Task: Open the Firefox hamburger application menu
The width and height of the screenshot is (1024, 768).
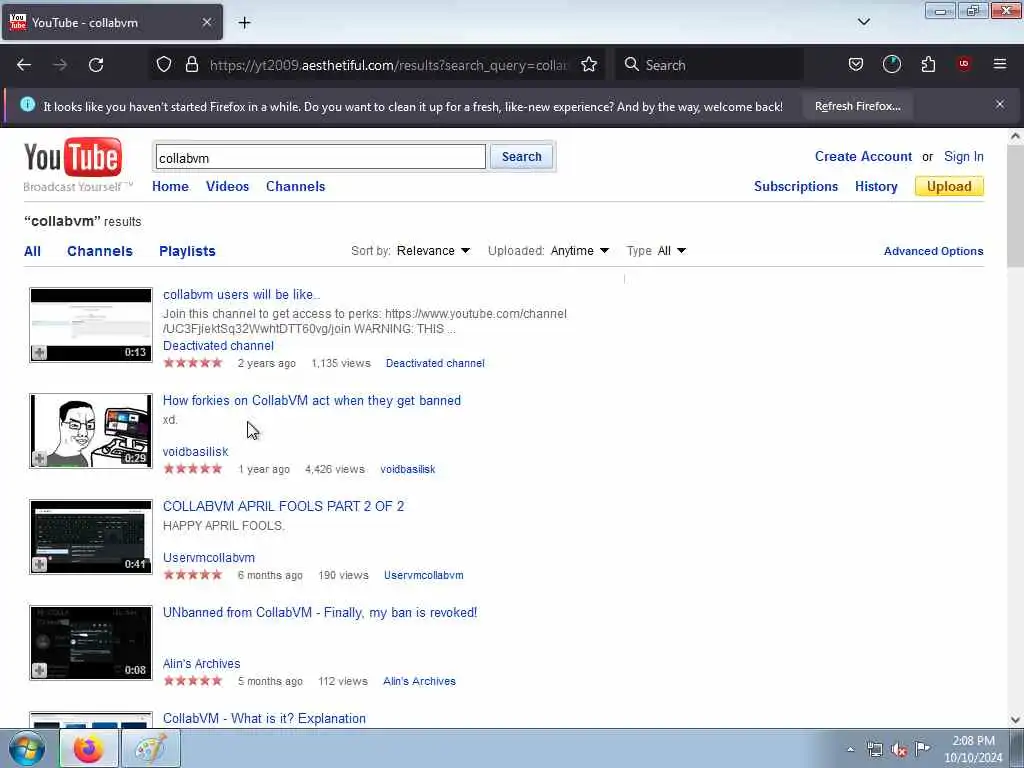Action: [1000, 64]
